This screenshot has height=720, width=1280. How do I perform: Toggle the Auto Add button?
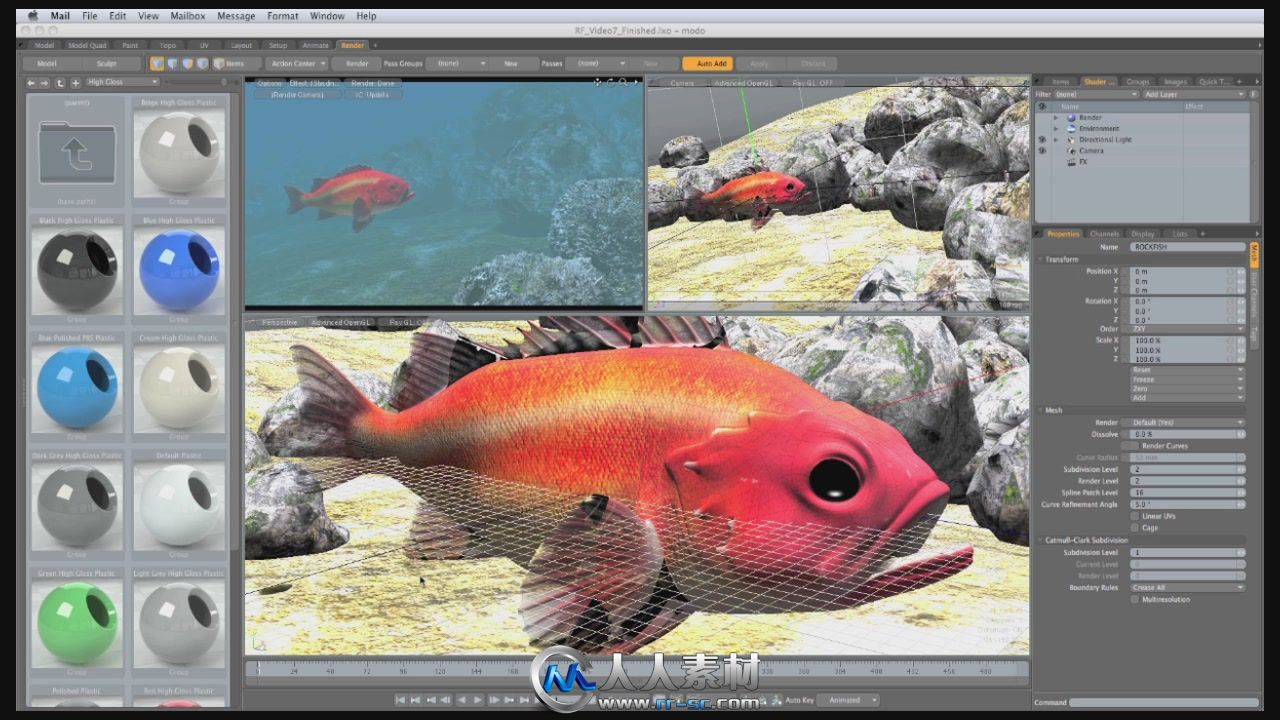707,63
